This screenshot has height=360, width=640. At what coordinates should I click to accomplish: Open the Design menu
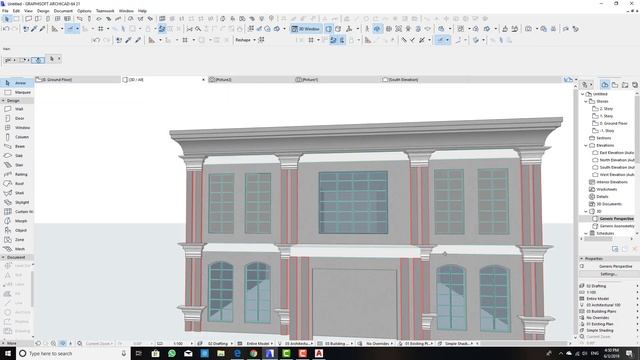coord(43,11)
